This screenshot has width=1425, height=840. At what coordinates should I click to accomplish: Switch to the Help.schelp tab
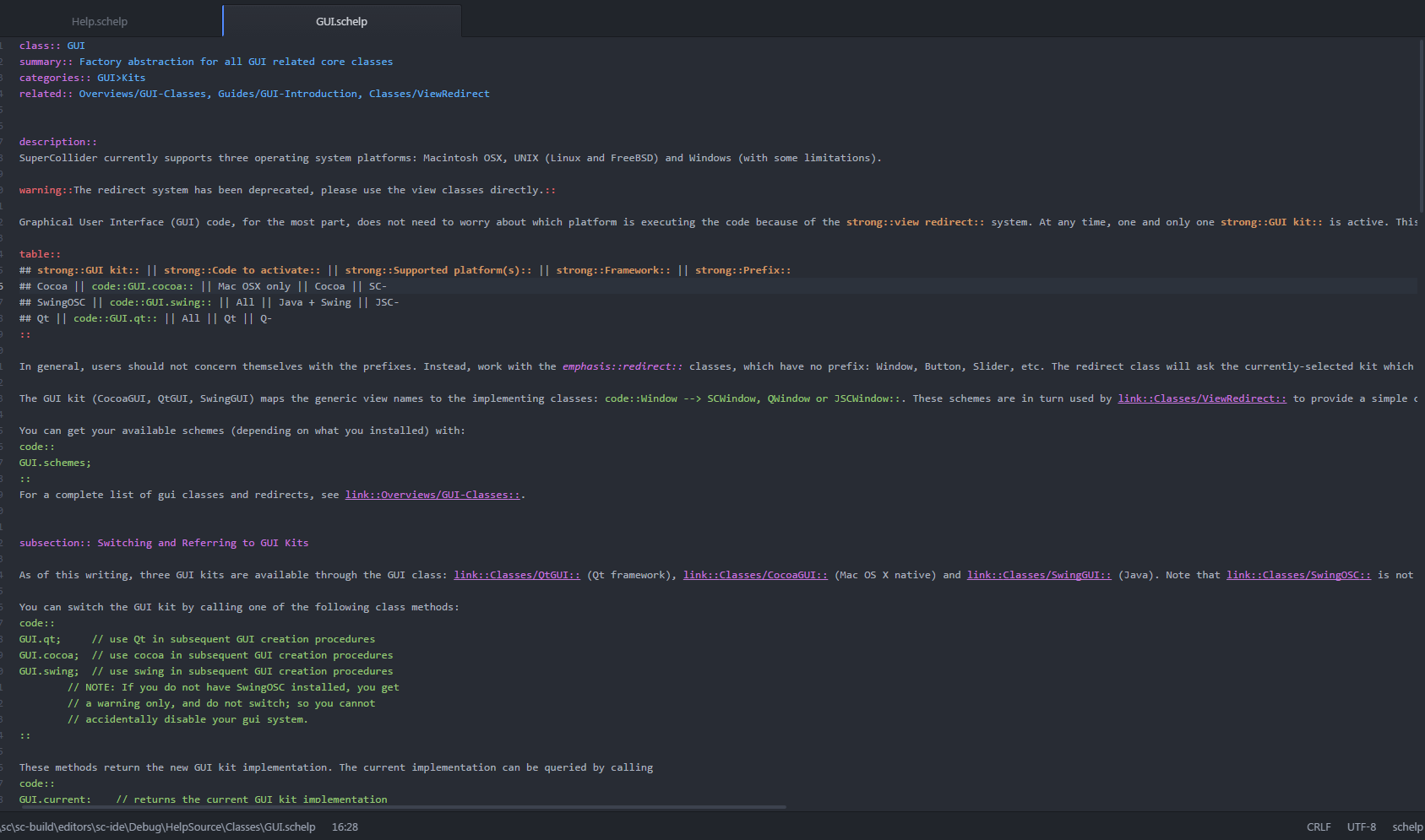(x=100, y=21)
